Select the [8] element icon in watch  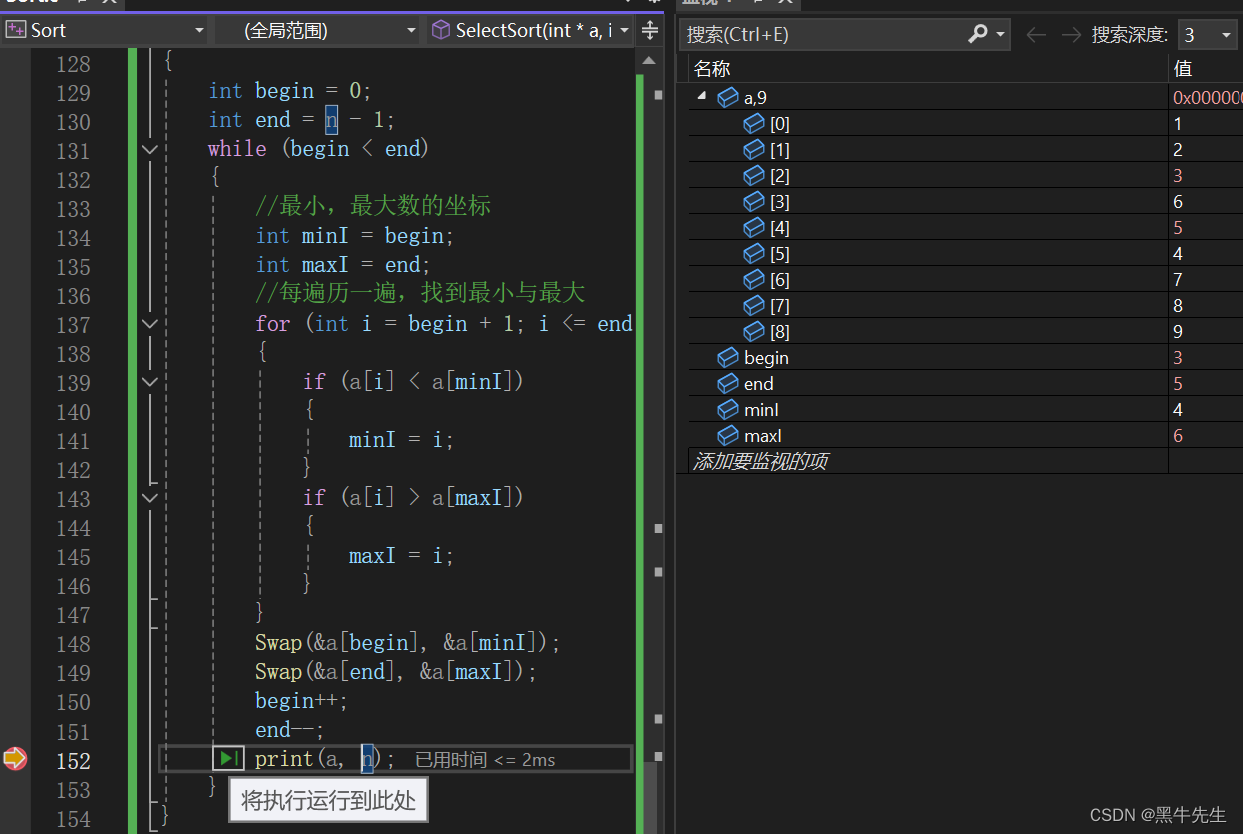pos(754,332)
